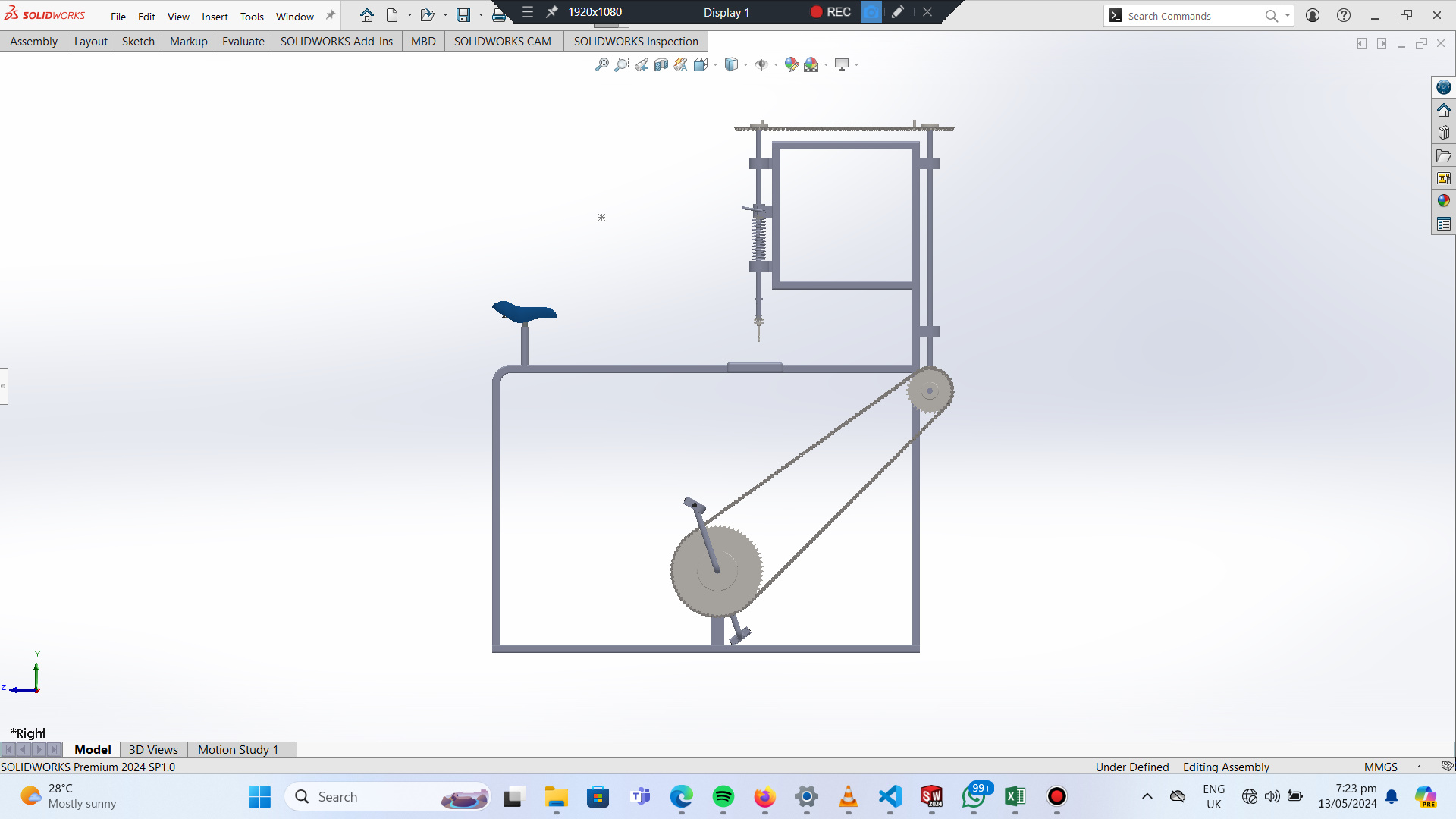Viewport: 1456px width, 819px height.
Task: Open the File Explorer task pane tab
Action: 1443,155
